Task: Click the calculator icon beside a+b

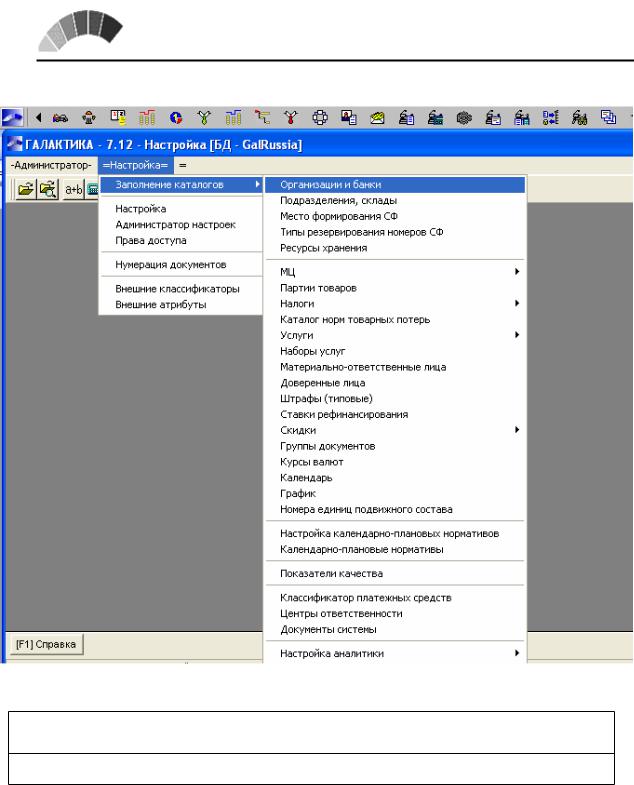Action: (93, 189)
